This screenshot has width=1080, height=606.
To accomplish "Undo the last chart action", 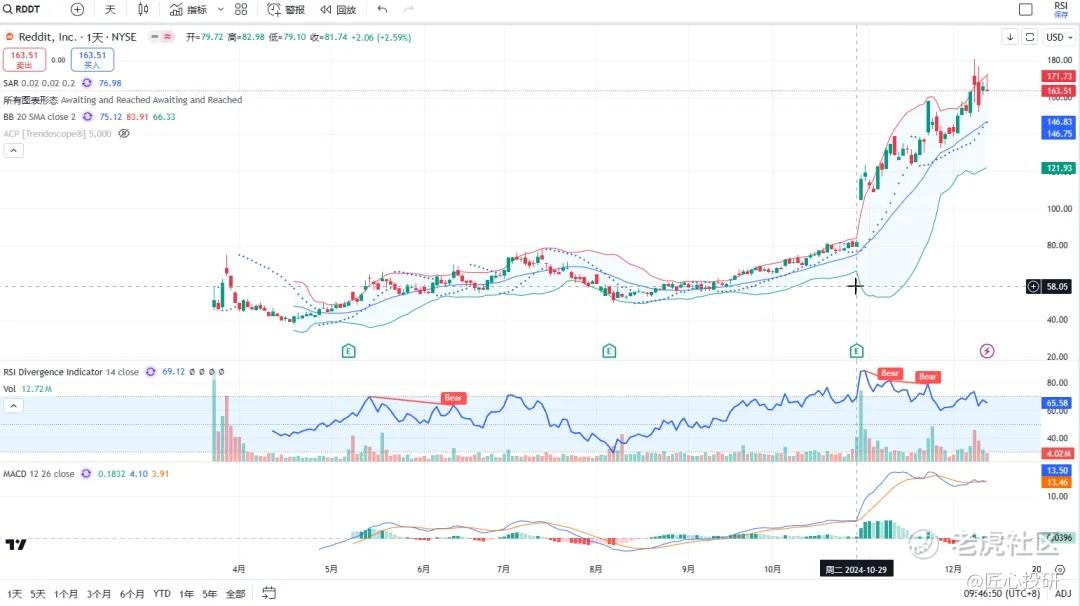I will [x=382, y=9].
